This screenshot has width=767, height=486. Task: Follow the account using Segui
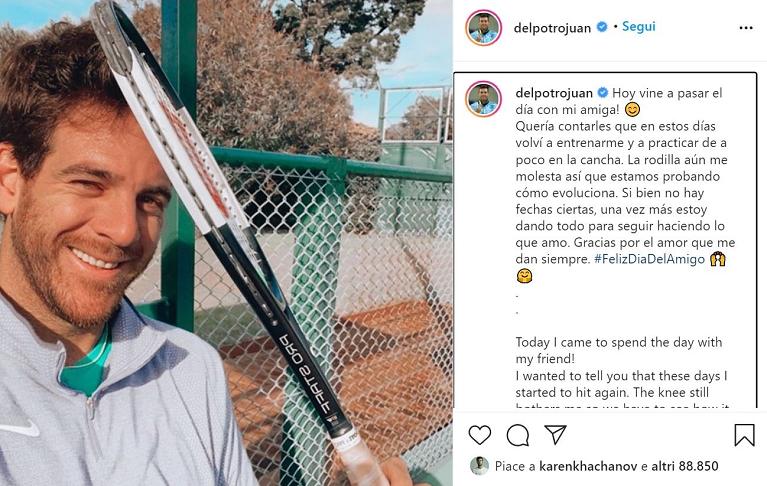coord(638,26)
